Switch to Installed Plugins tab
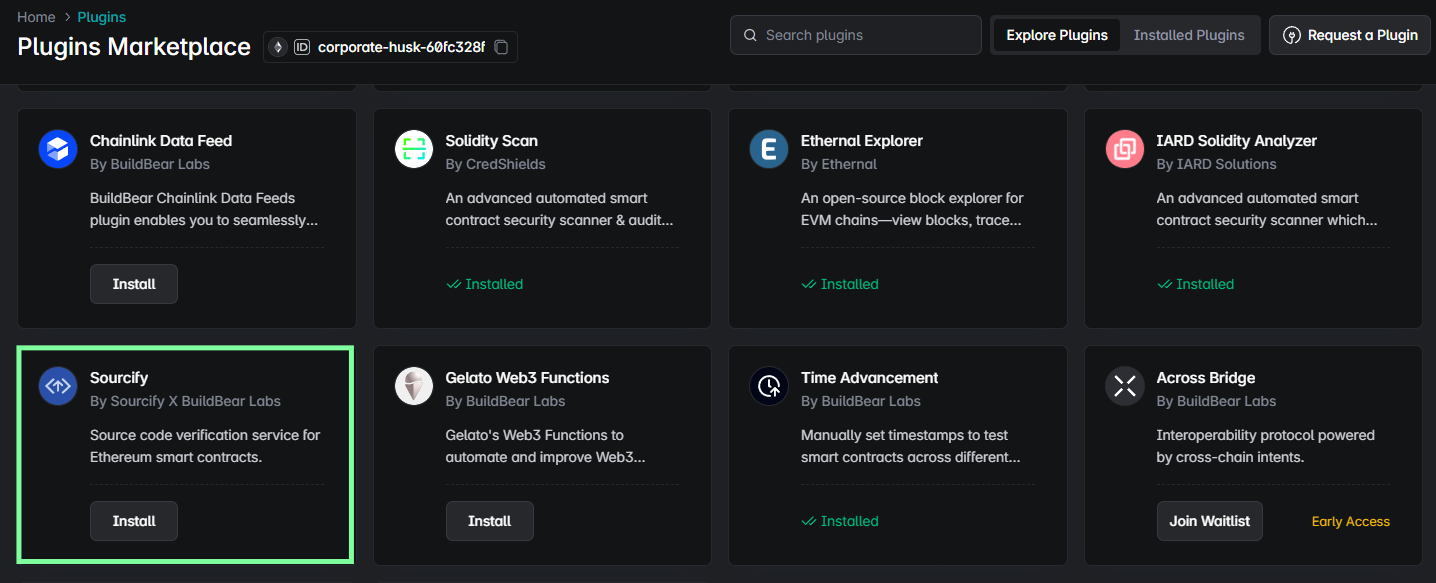This screenshot has width=1436, height=583. [x=1188, y=35]
